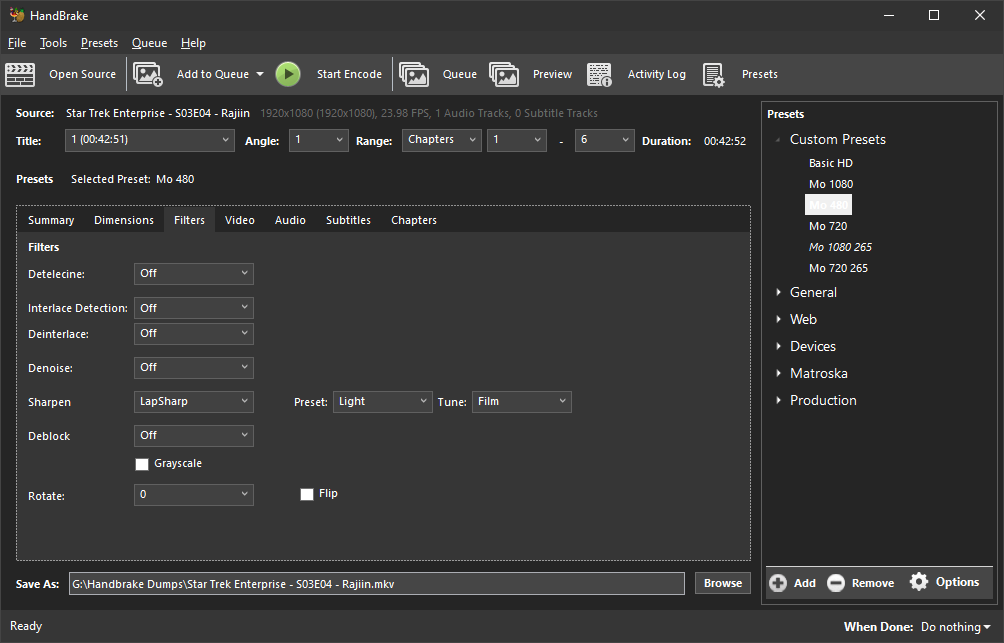The image size is (1004, 643).
Task: Click the Open Source clapperboard icon
Action: pyautogui.click(x=20, y=74)
